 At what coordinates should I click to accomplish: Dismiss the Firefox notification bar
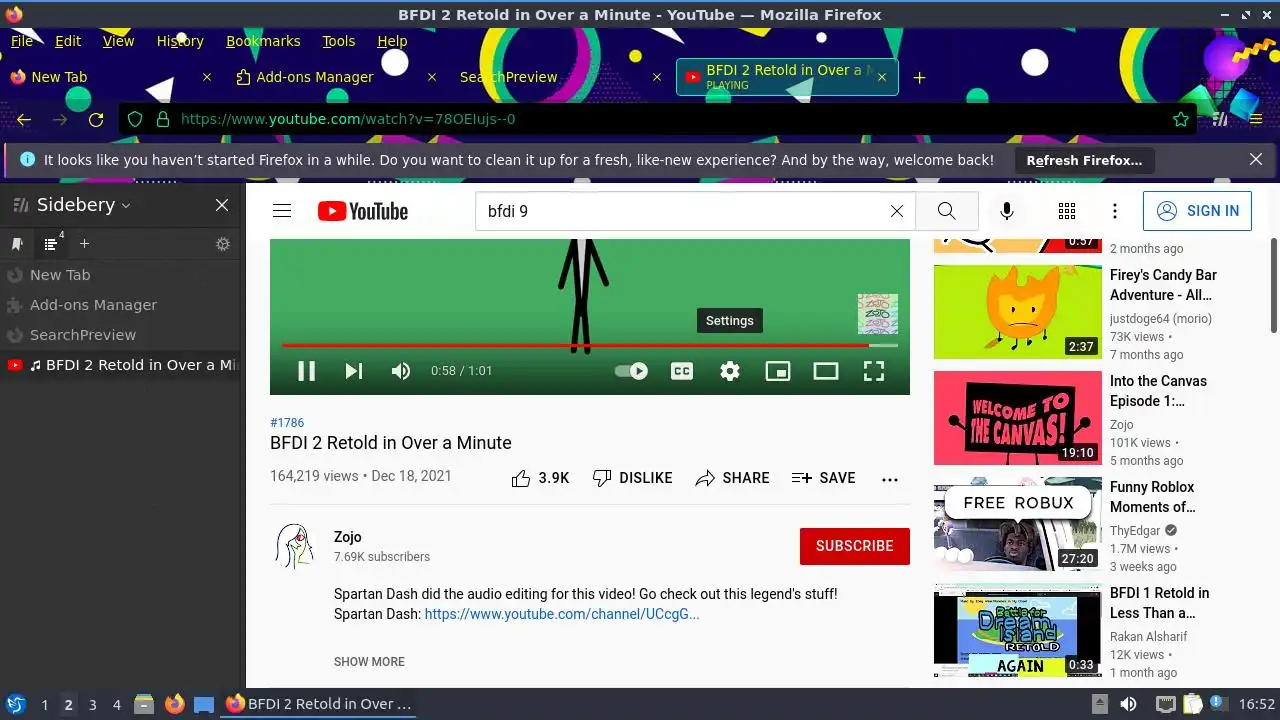click(x=1256, y=159)
